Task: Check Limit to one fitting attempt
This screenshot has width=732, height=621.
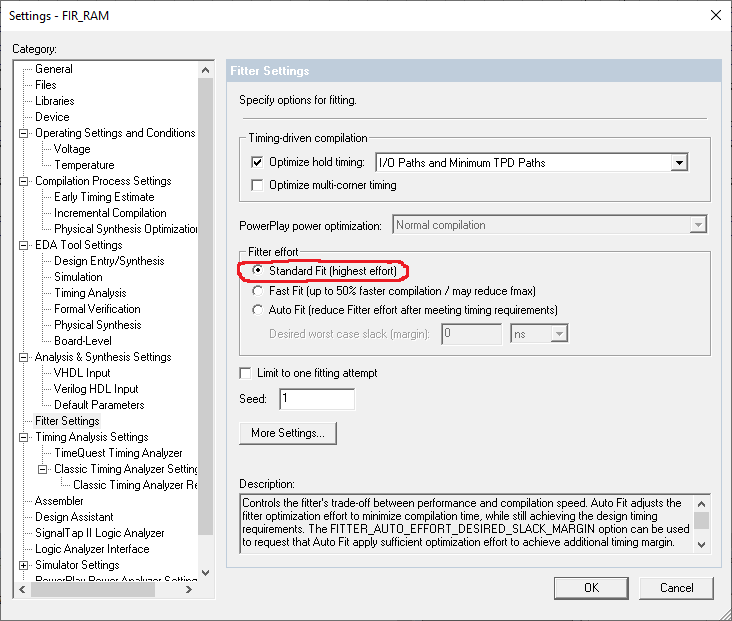Action: click(245, 373)
